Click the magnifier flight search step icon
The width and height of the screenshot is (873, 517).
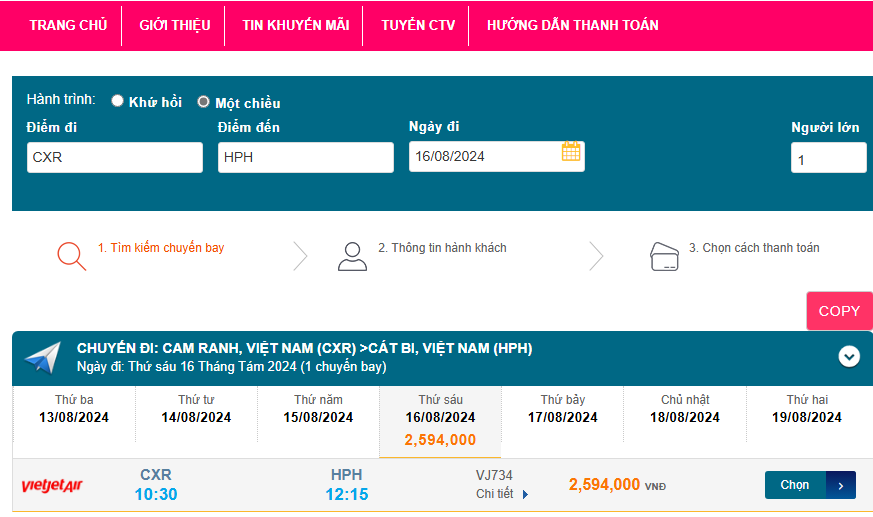click(71, 256)
